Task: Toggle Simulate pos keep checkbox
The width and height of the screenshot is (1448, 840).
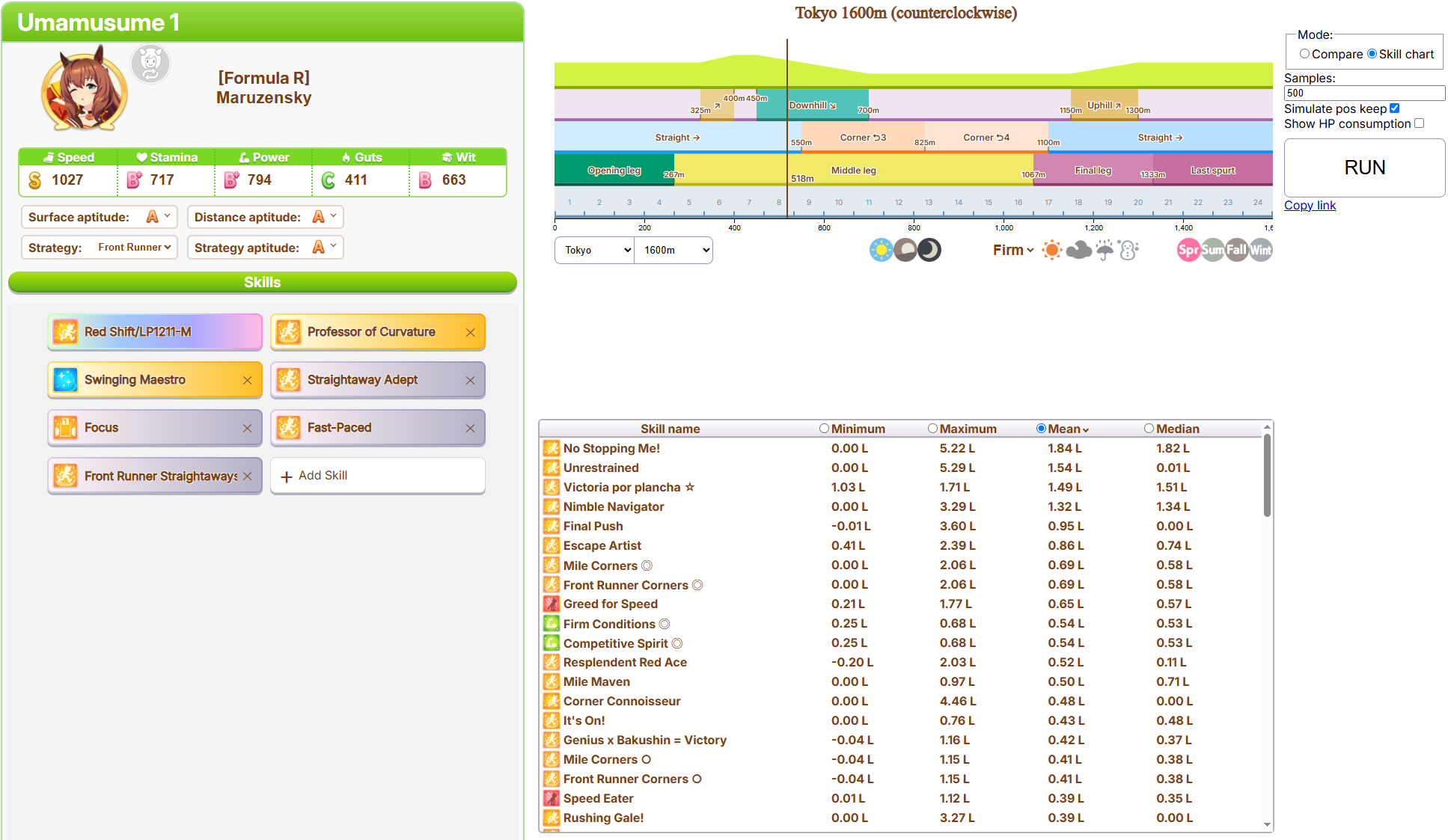Action: (x=1394, y=108)
